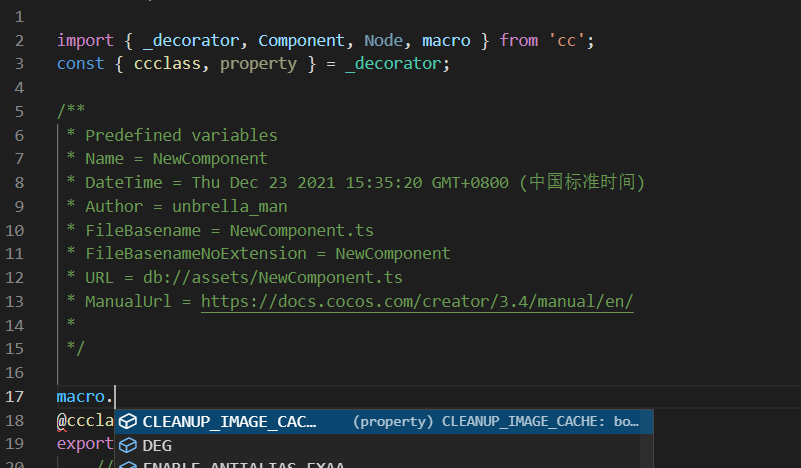
Task: Open the docs.cocos.com manual link
Action: click(417, 301)
